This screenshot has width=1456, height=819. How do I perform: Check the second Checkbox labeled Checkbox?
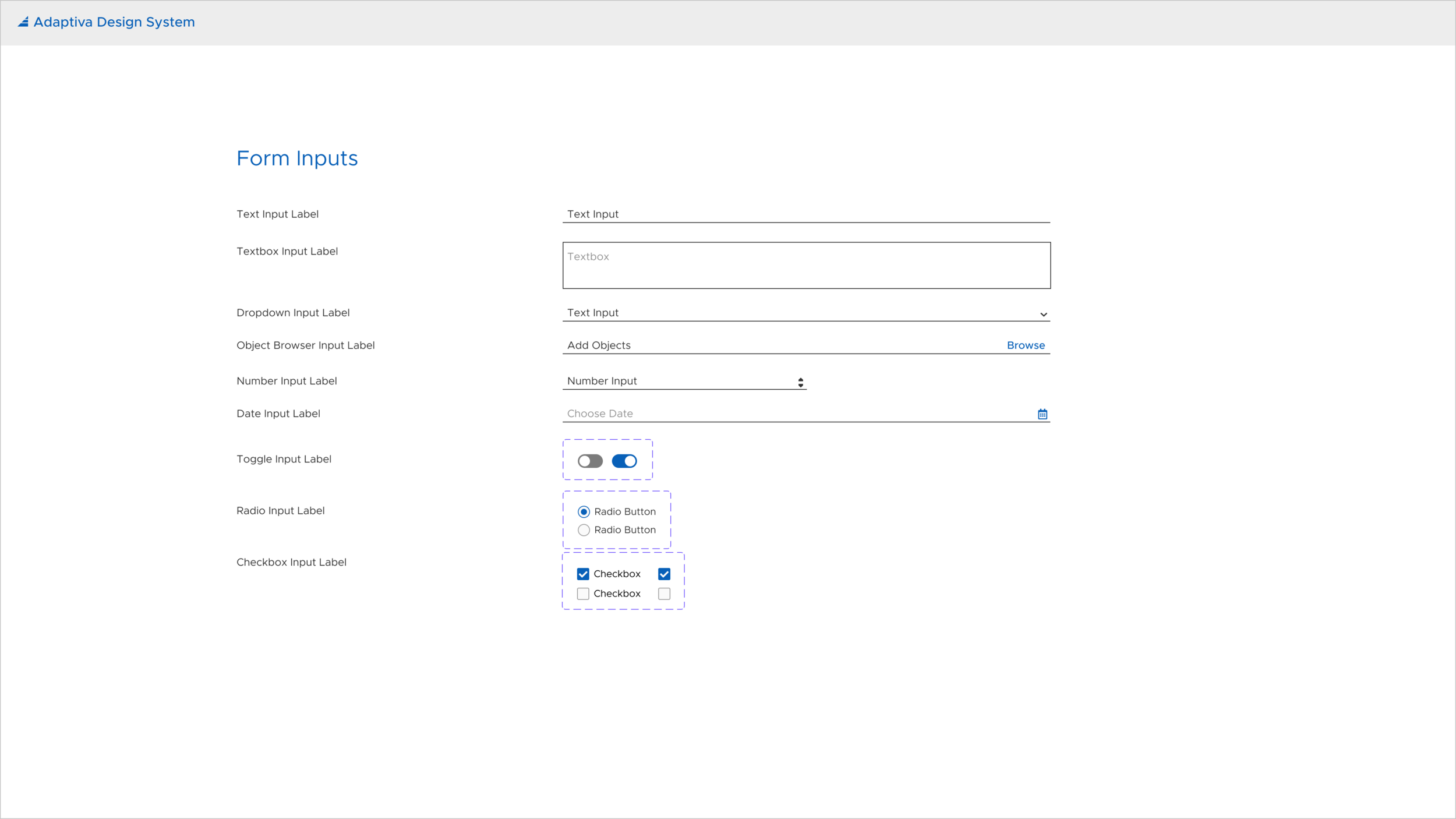[x=583, y=594]
